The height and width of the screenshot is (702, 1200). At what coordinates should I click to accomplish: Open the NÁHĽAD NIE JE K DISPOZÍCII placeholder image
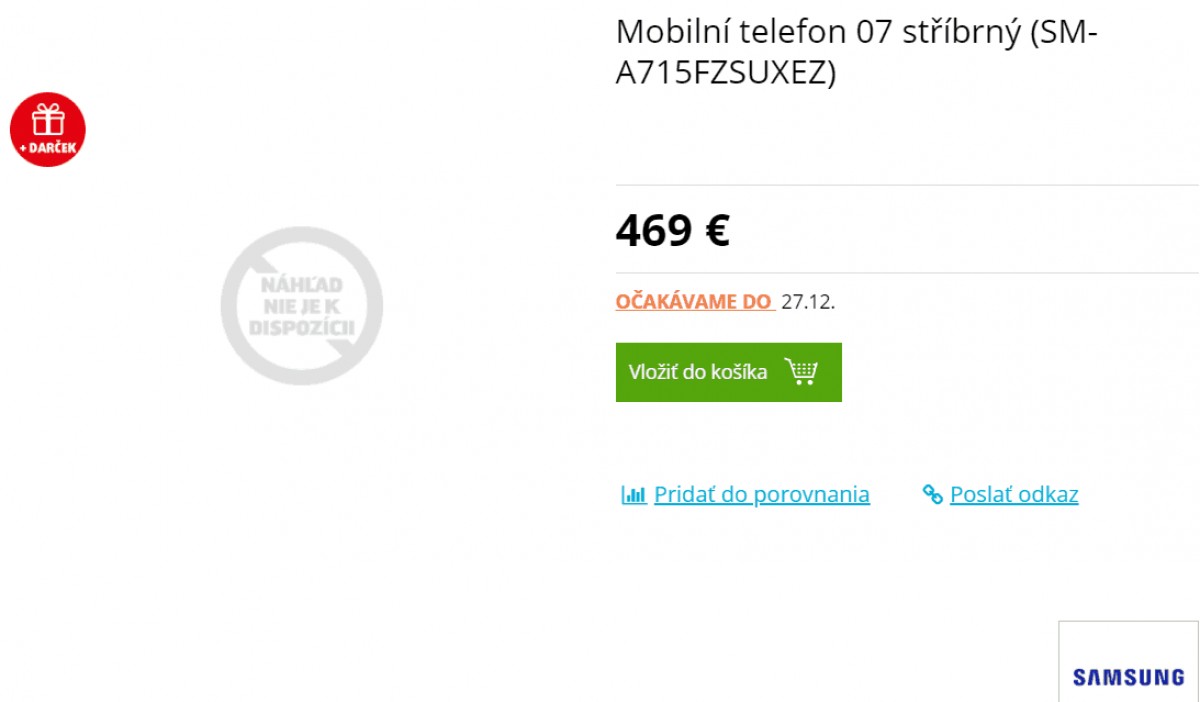(301, 307)
